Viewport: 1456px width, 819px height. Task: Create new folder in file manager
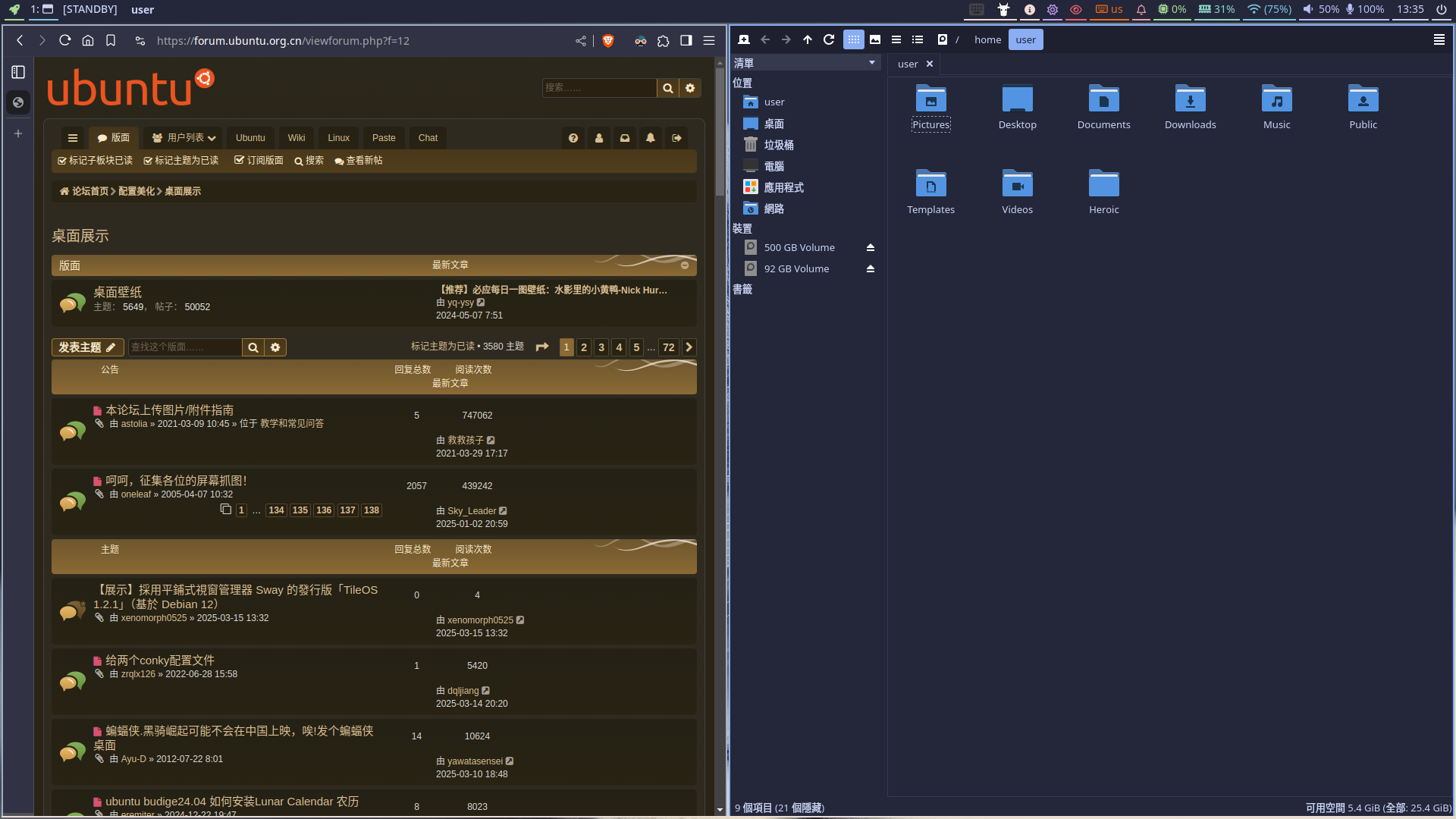[x=744, y=39]
